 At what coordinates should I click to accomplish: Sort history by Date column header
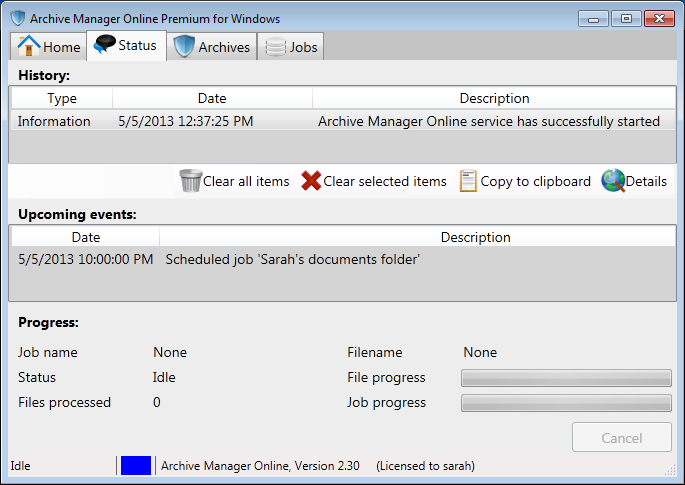click(212, 98)
